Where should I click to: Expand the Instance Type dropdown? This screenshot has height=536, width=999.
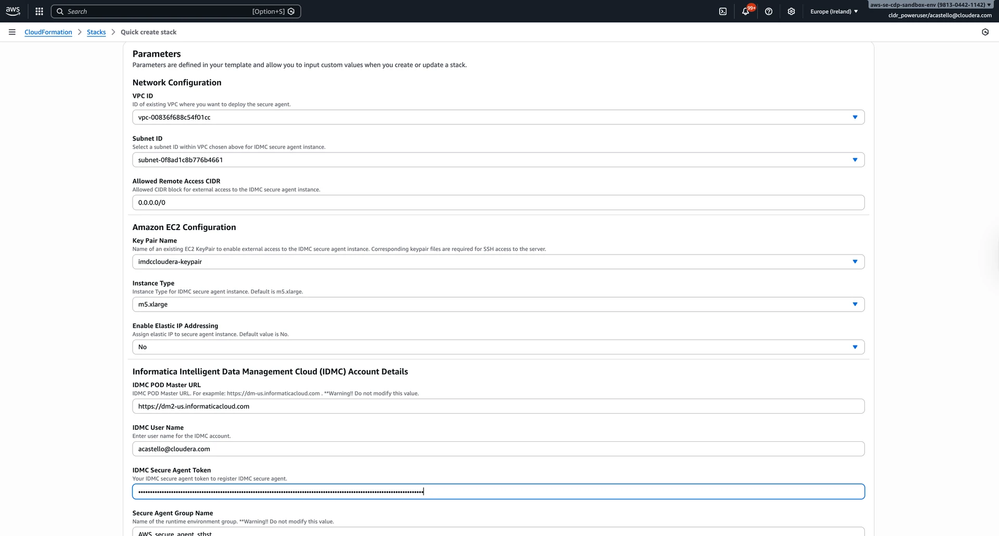498,305
